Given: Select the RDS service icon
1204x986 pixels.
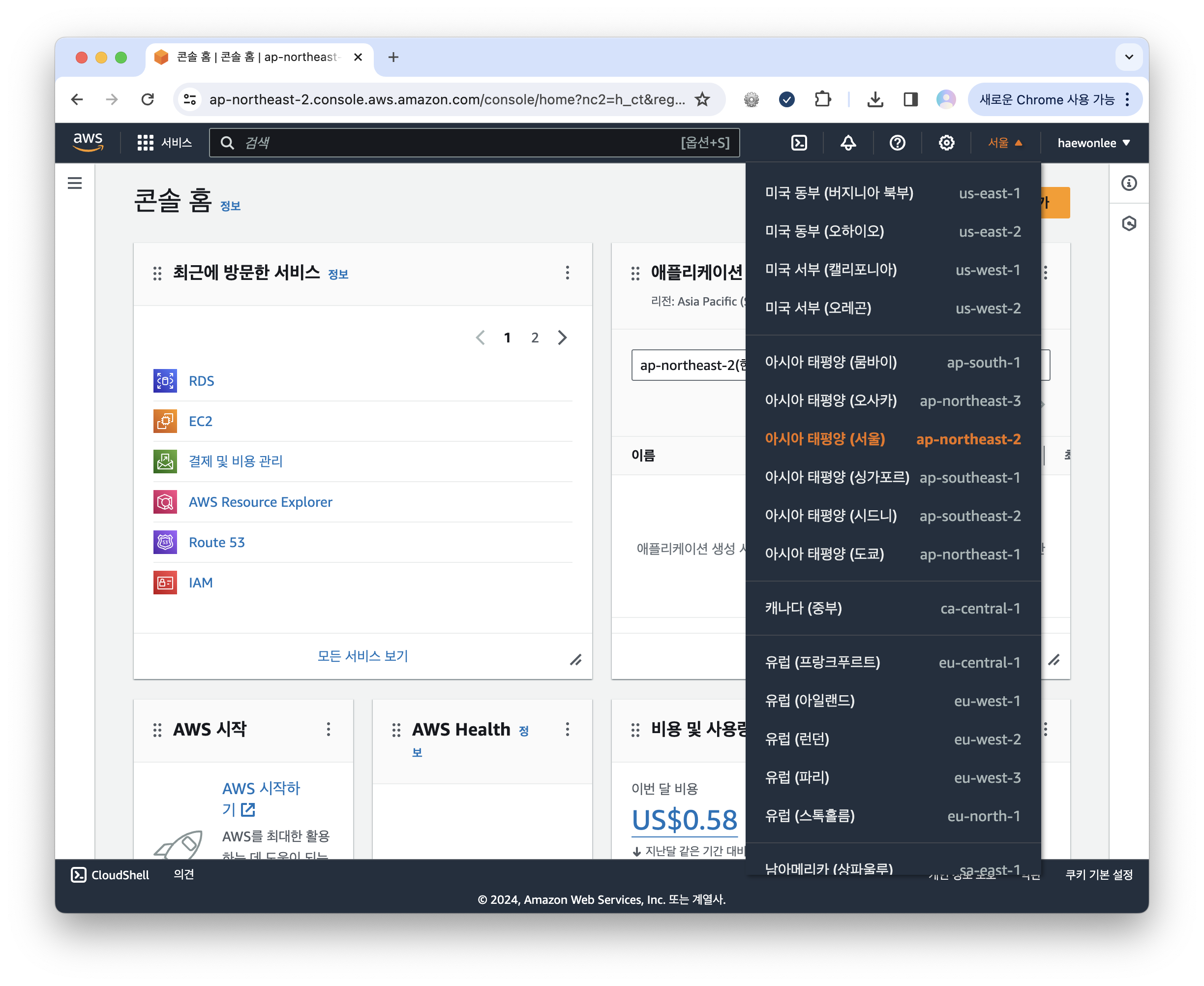Looking at the screenshot, I should [x=165, y=380].
